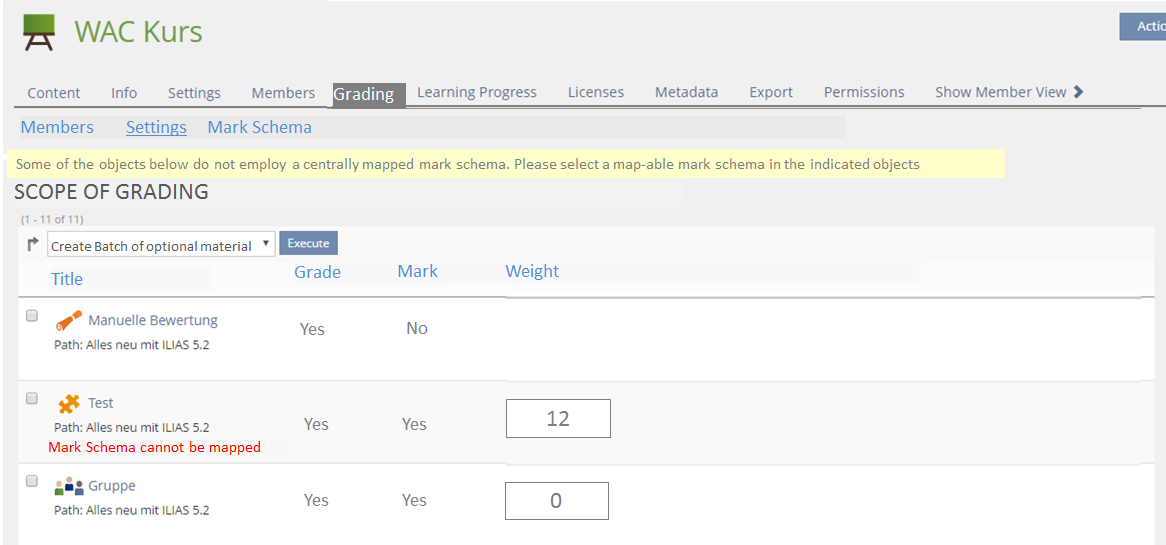Switch to the Learning Progress tab

tap(476, 92)
